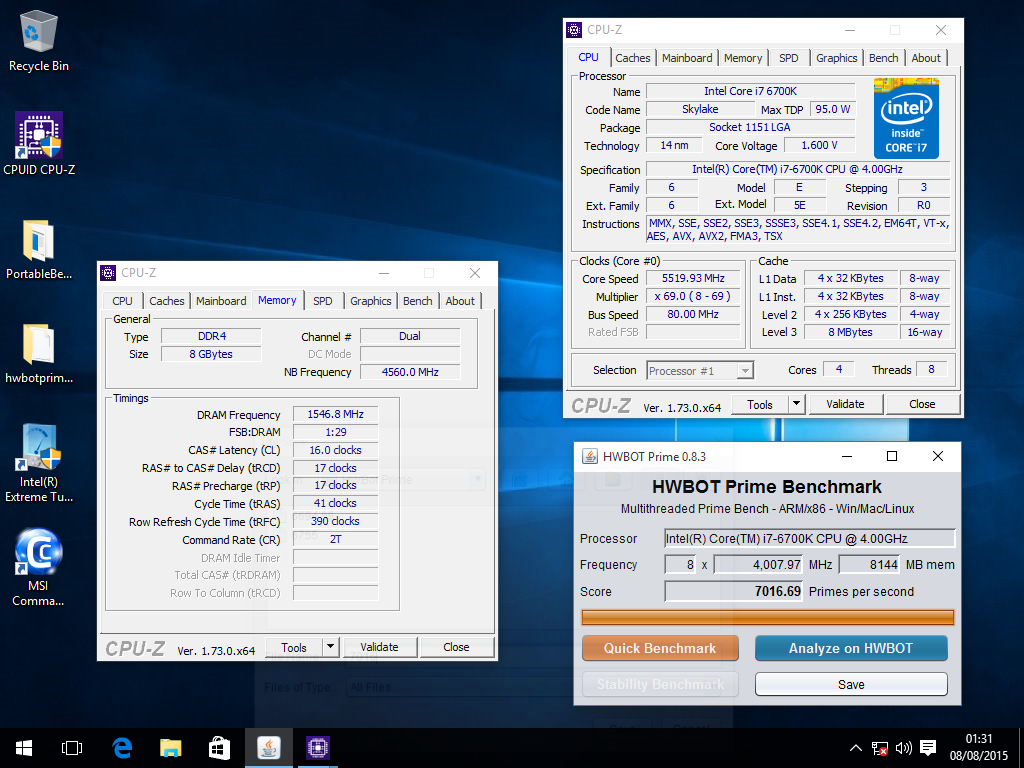
Task: Click the Quick Benchmark button
Action: pos(660,648)
